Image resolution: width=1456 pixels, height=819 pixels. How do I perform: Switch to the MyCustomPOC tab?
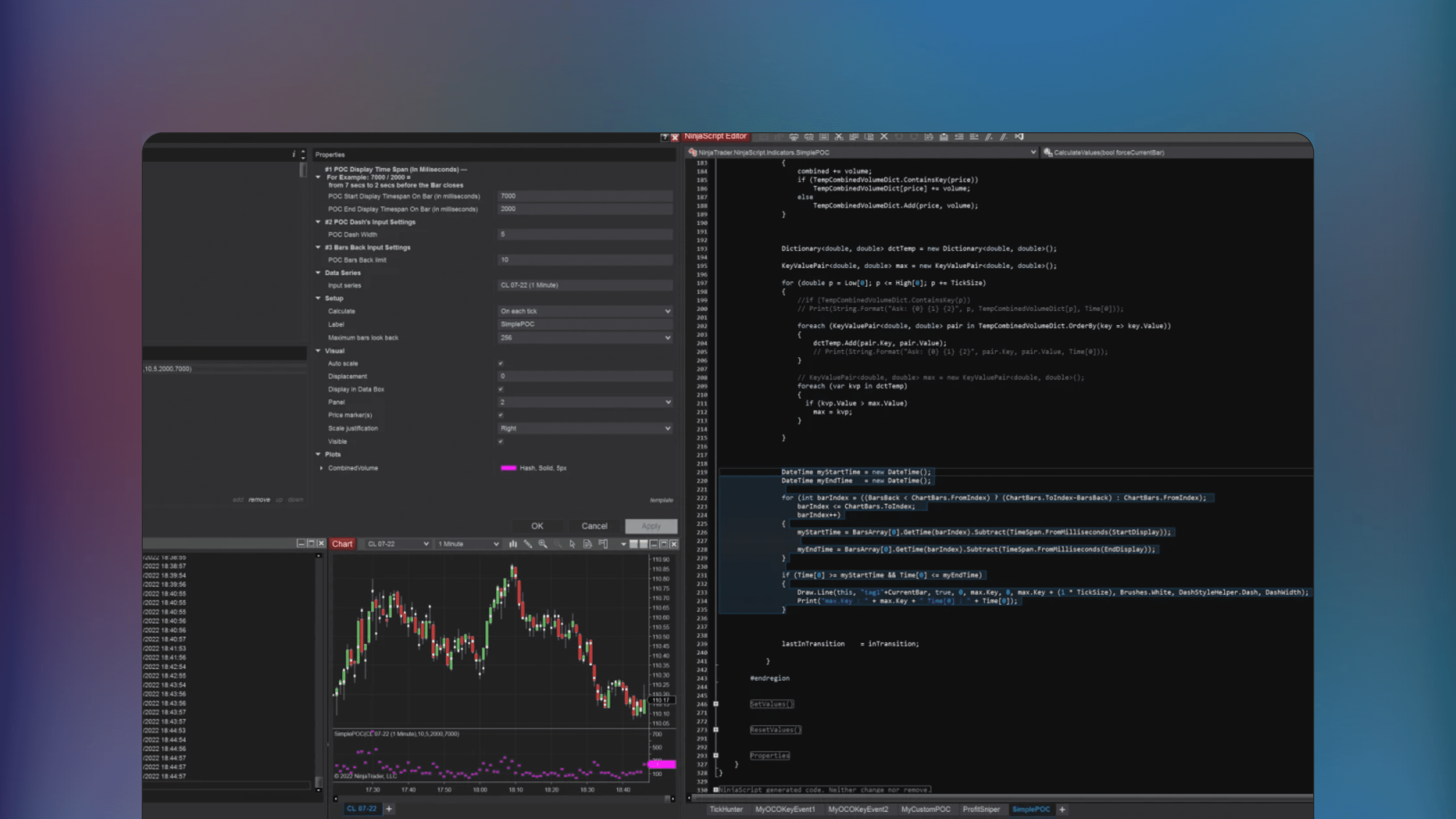(x=926, y=809)
